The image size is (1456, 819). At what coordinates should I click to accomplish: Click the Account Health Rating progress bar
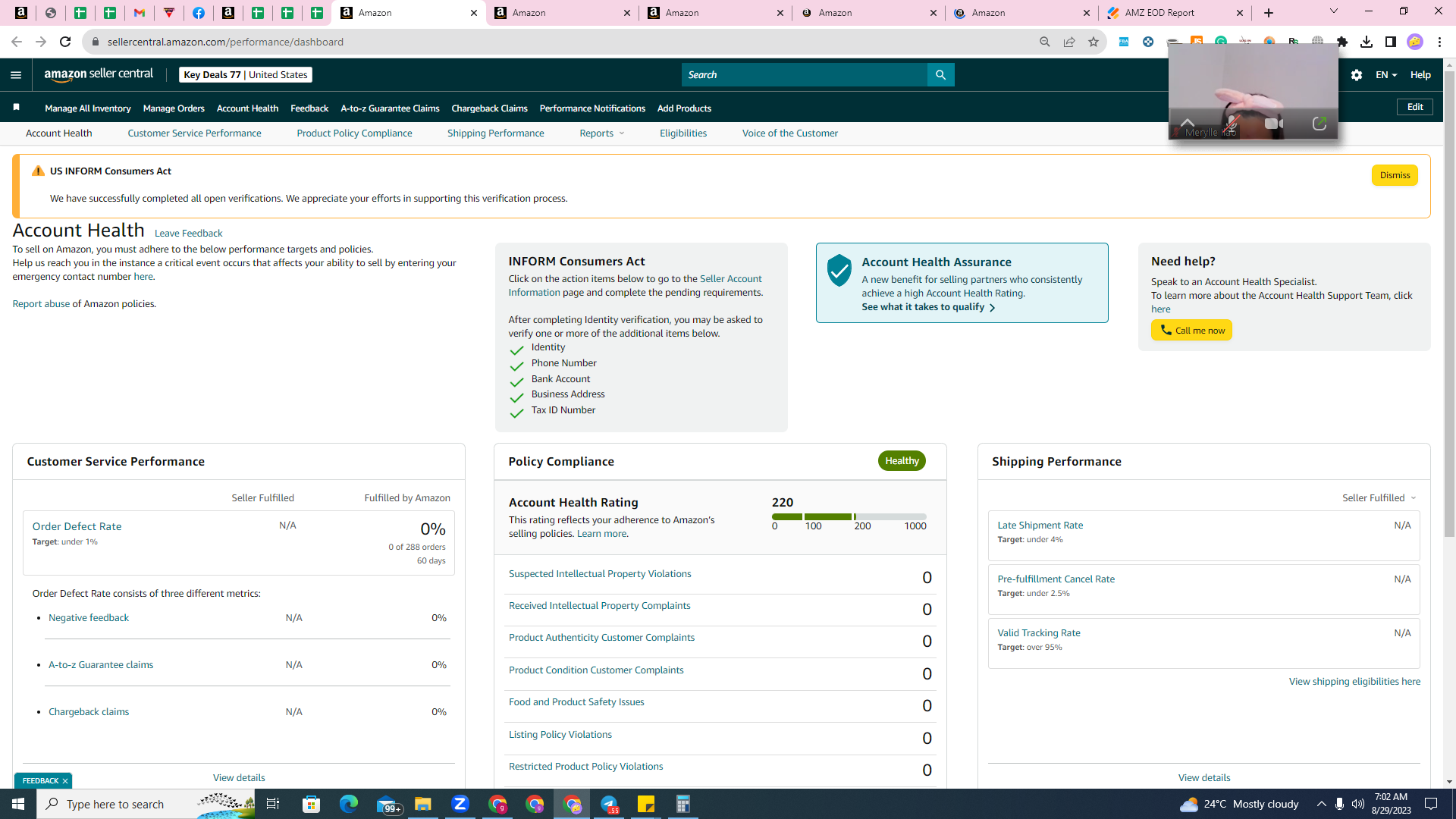point(849,516)
